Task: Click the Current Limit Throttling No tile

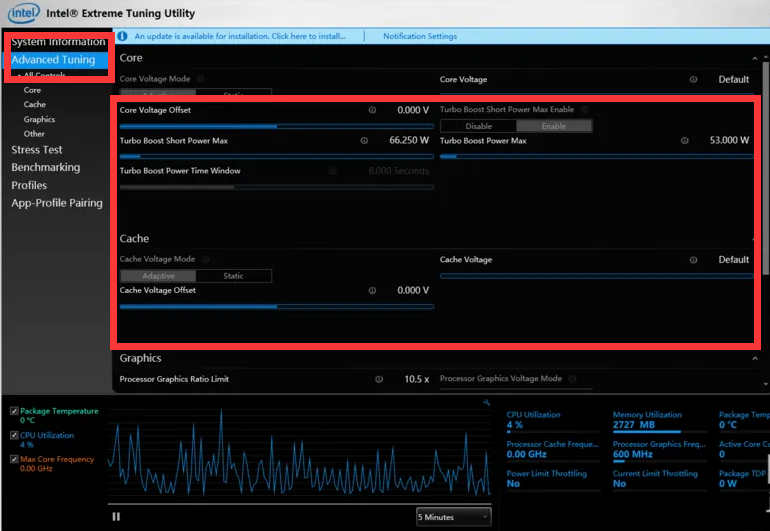Action: click(x=659, y=479)
